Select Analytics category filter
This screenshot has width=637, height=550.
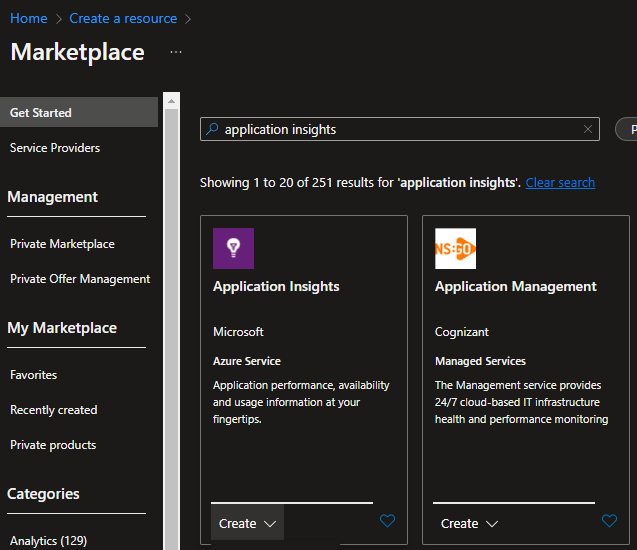coord(48,541)
